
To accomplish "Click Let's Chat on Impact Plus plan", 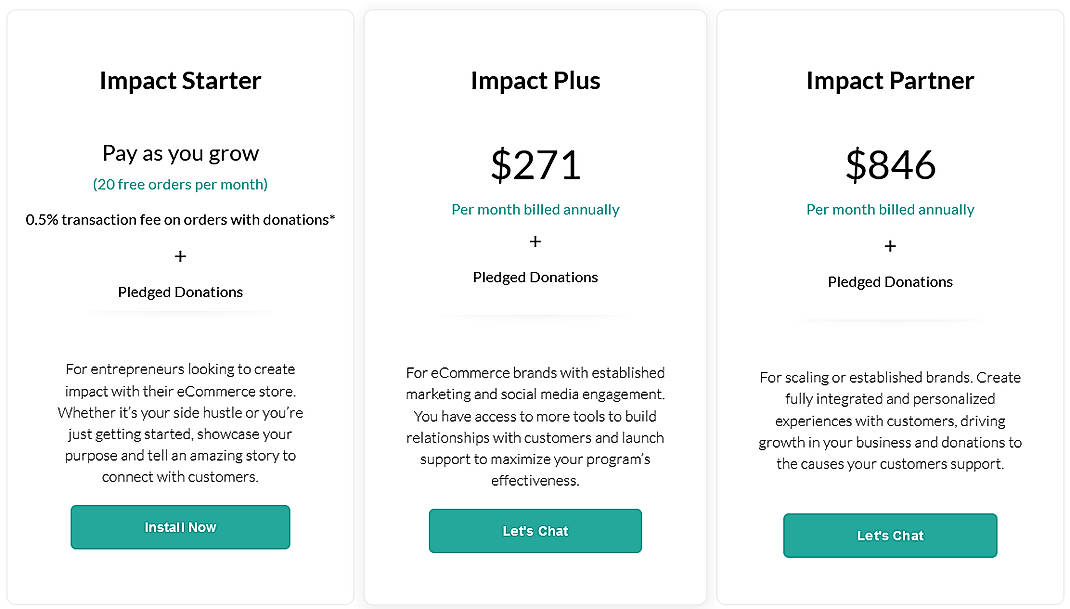I will pyautogui.click(x=535, y=531).
